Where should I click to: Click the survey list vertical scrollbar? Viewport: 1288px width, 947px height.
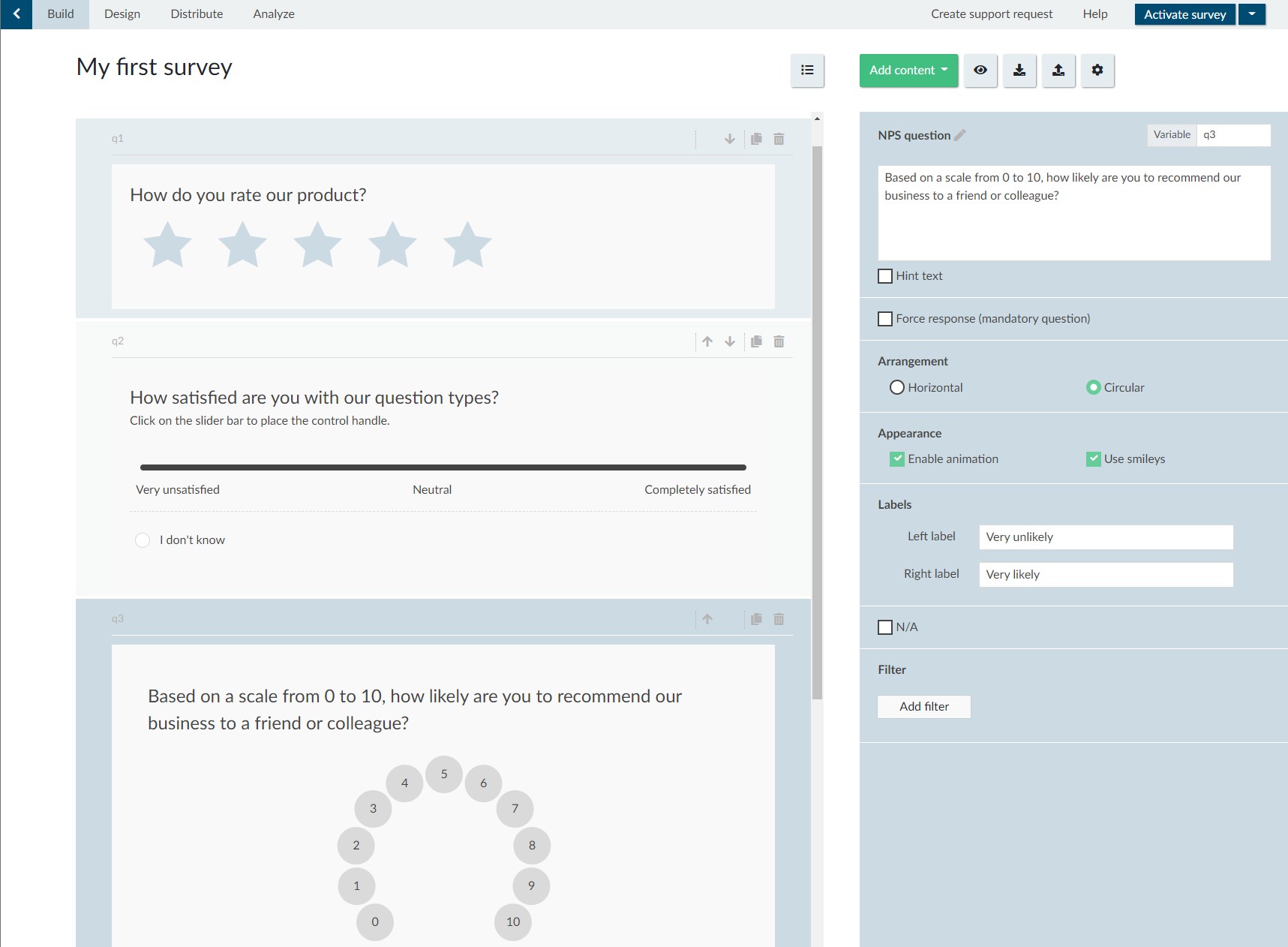click(x=817, y=422)
